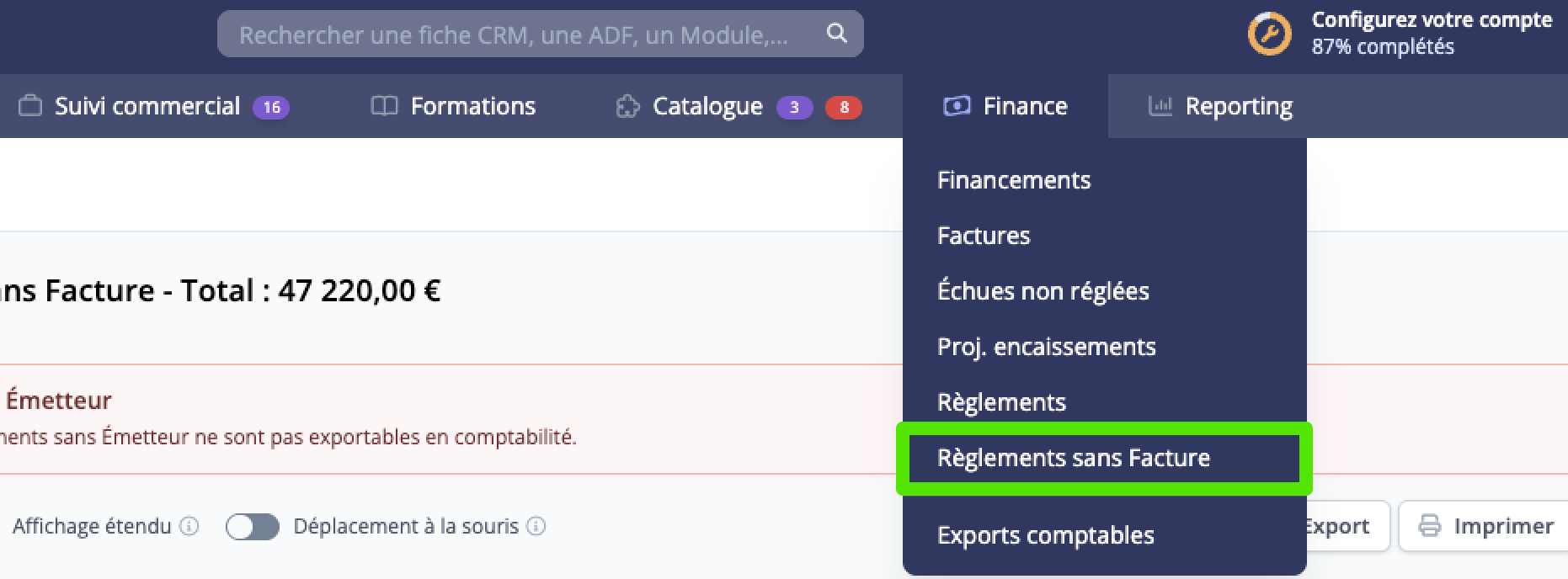The width and height of the screenshot is (1568, 579).
Task: Click info icon next to Déplacement à la souris
Action: [x=536, y=526]
